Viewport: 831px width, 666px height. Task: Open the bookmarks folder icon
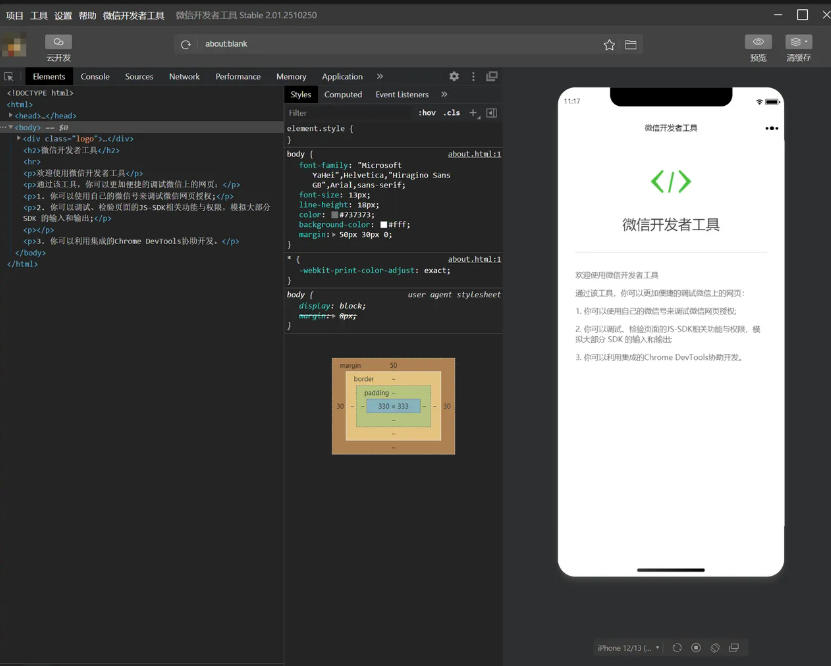coord(631,45)
